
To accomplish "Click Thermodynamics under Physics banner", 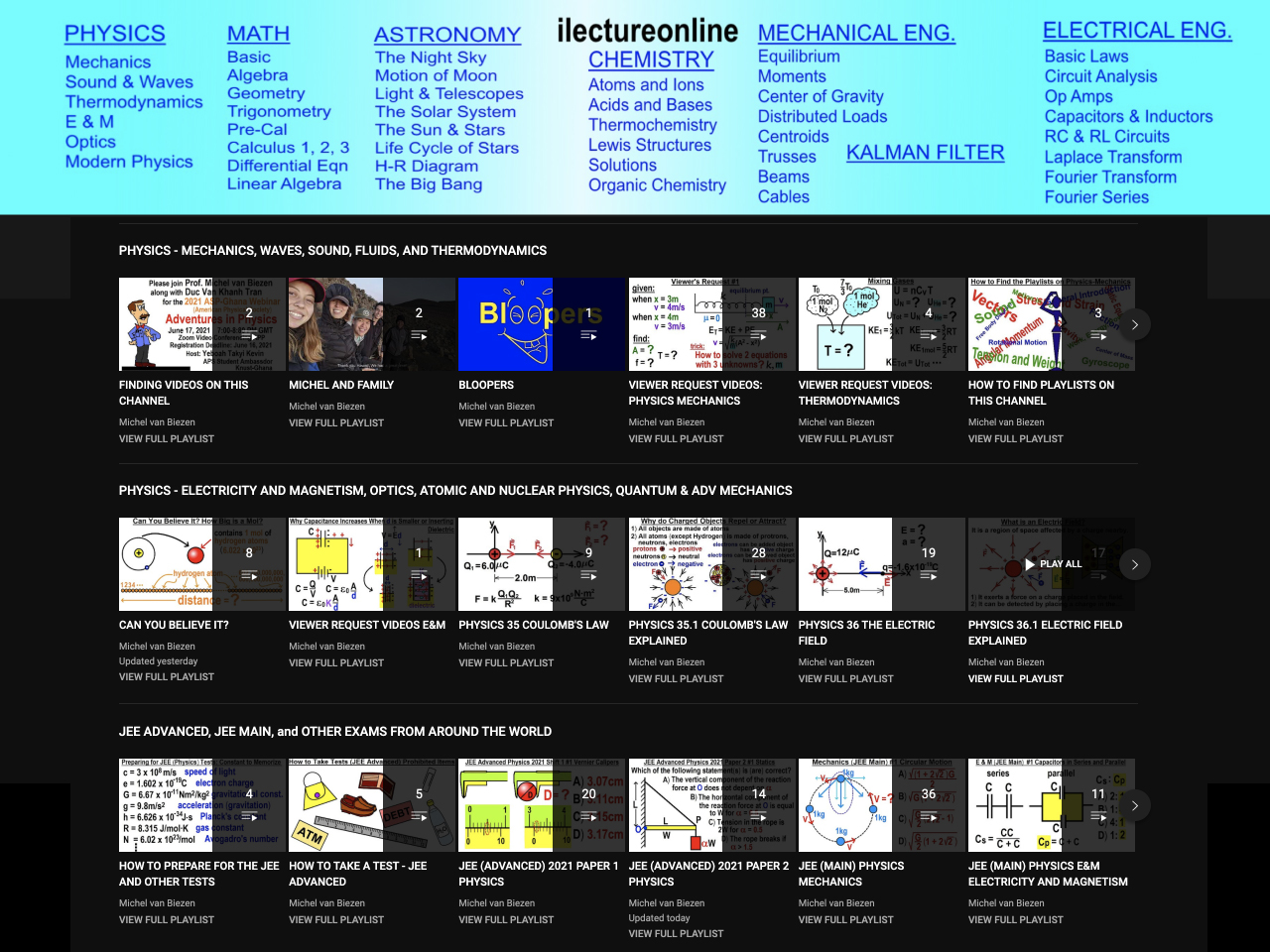I will [134, 102].
